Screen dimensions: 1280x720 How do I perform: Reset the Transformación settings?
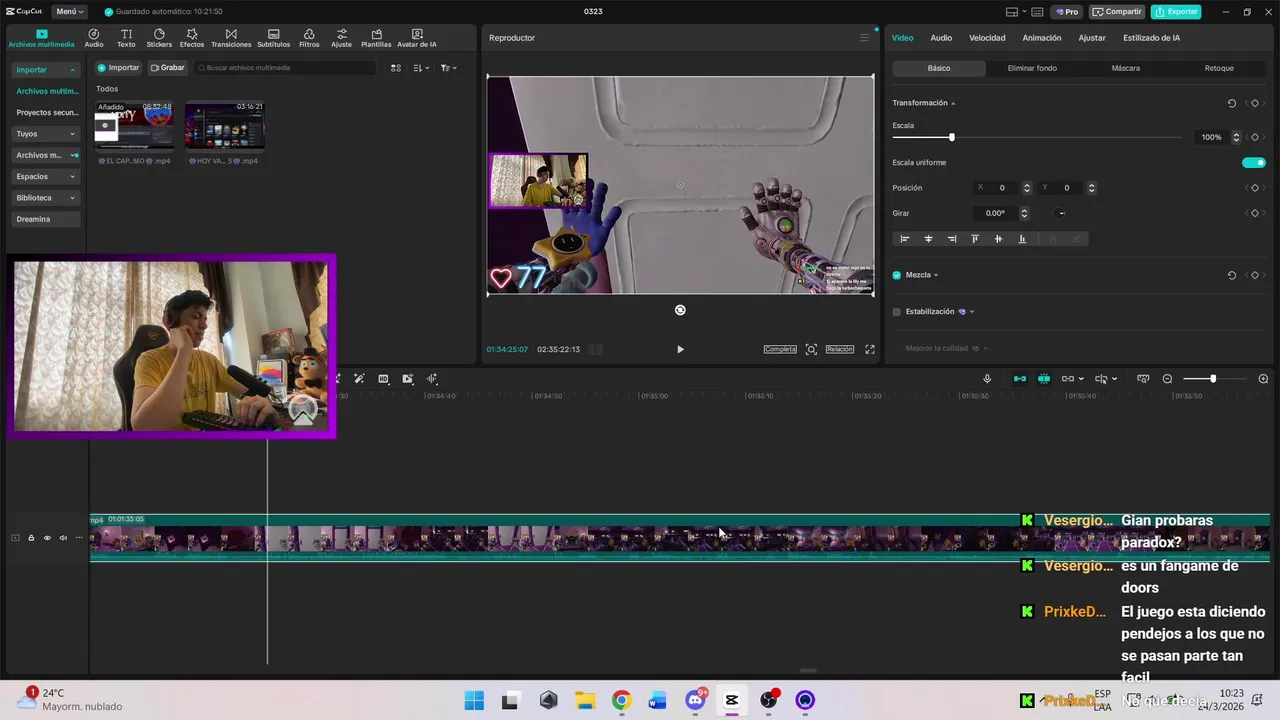tap(1232, 103)
